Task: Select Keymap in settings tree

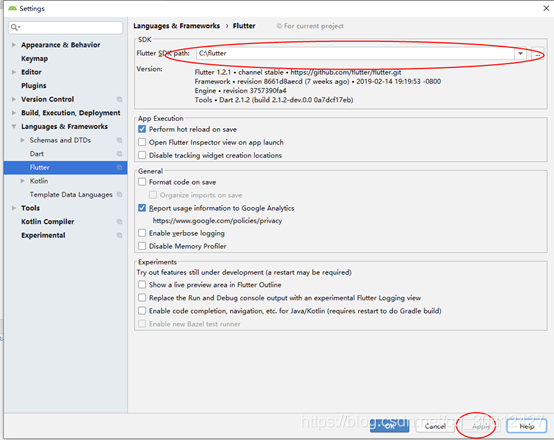Action: [34, 59]
